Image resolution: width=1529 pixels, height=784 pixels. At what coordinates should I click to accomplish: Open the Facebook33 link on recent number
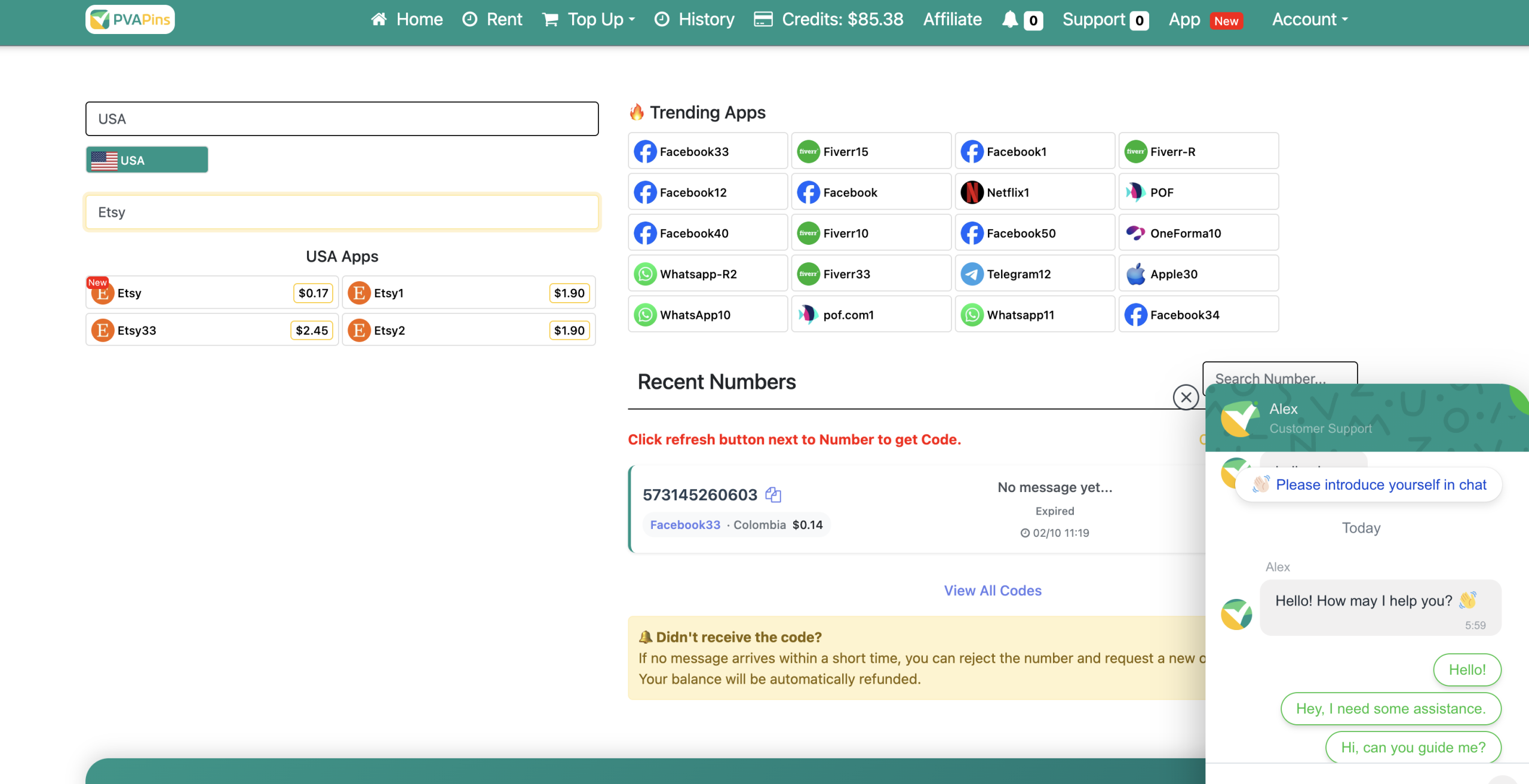click(x=685, y=525)
